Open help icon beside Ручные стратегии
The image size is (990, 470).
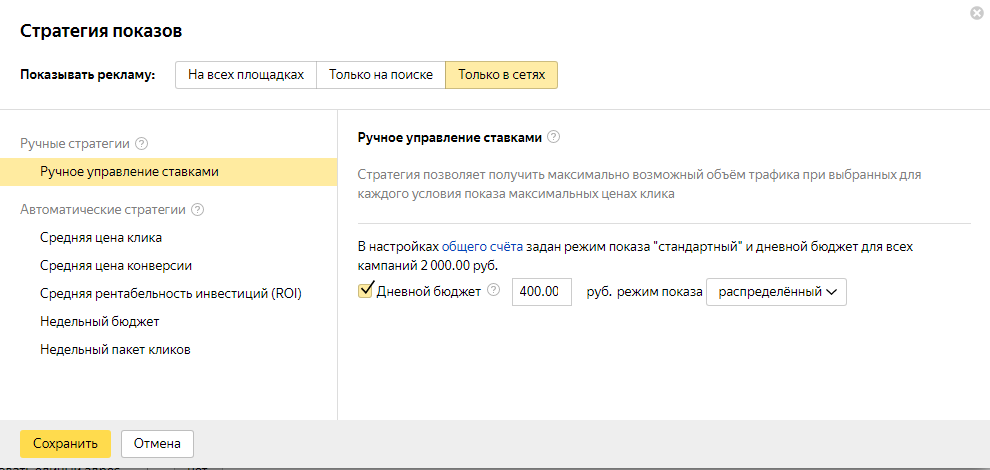pyautogui.click(x=142, y=144)
